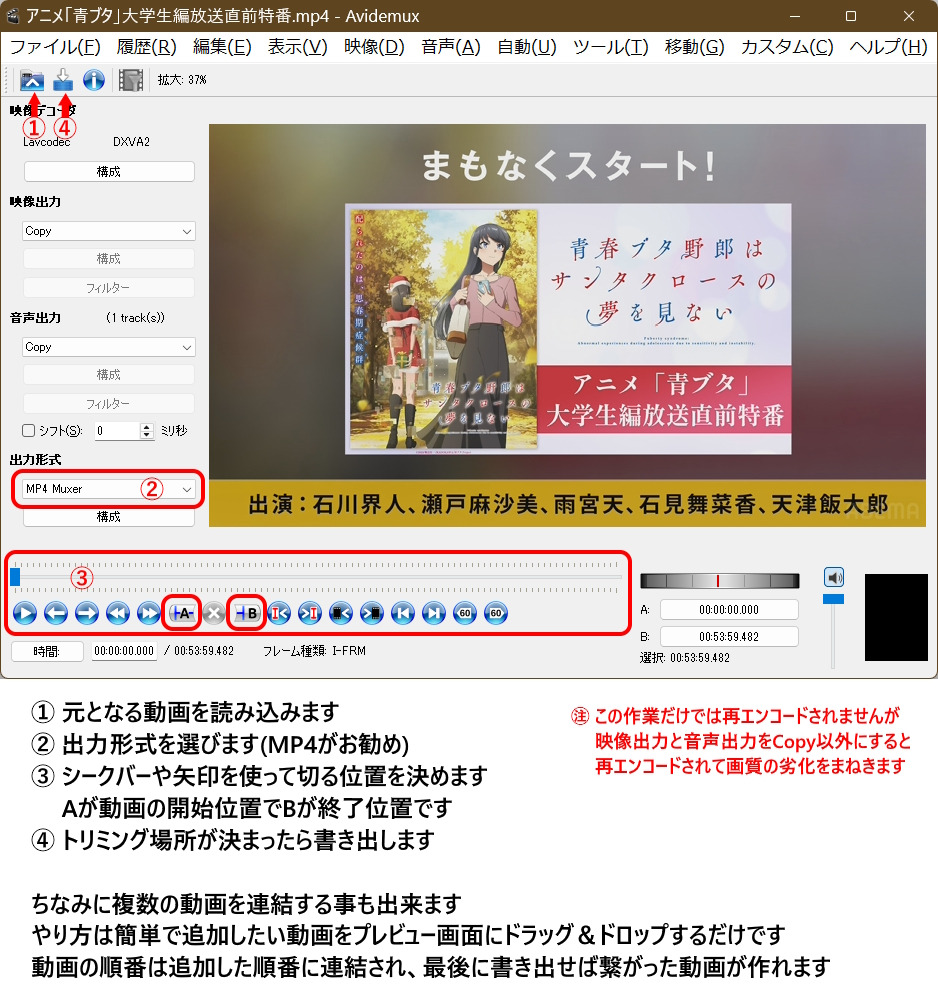
Task: Click the 時間 button
Action: [x=47, y=651]
